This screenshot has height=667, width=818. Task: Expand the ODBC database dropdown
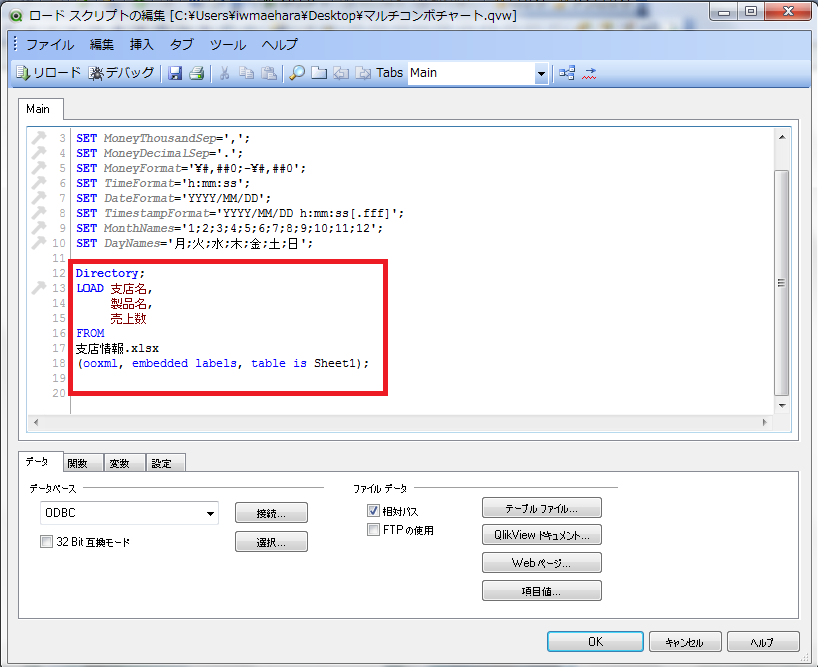210,513
